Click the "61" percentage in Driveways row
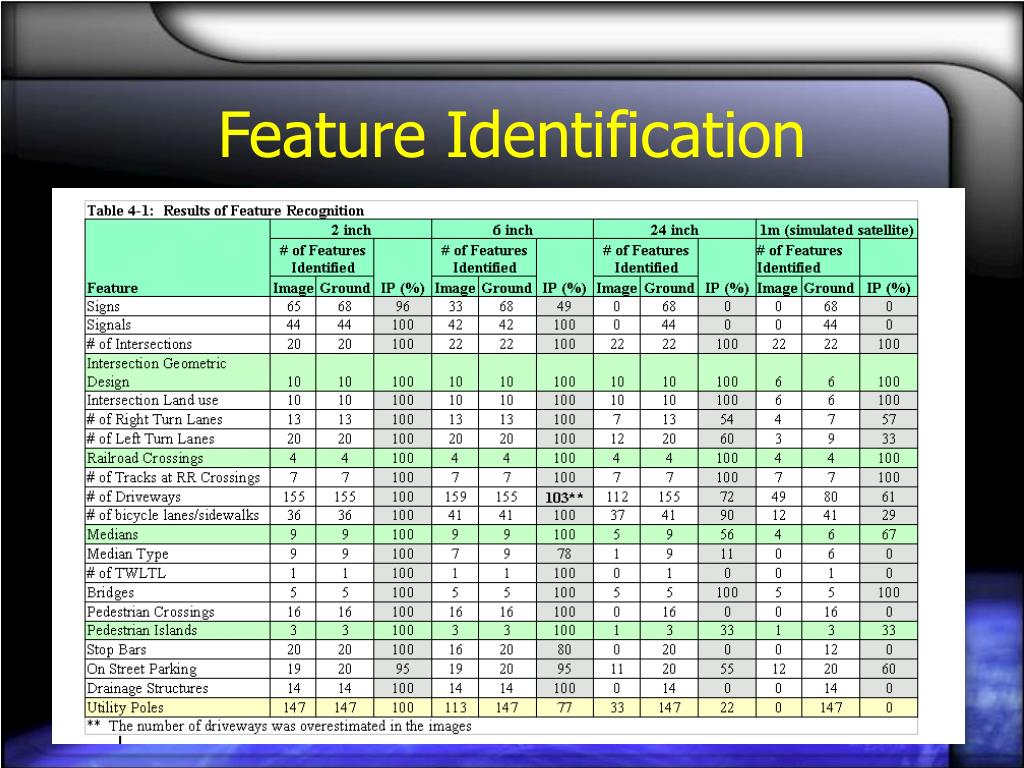This screenshot has height=768, width=1024. pyautogui.click(x=889, y=496)
